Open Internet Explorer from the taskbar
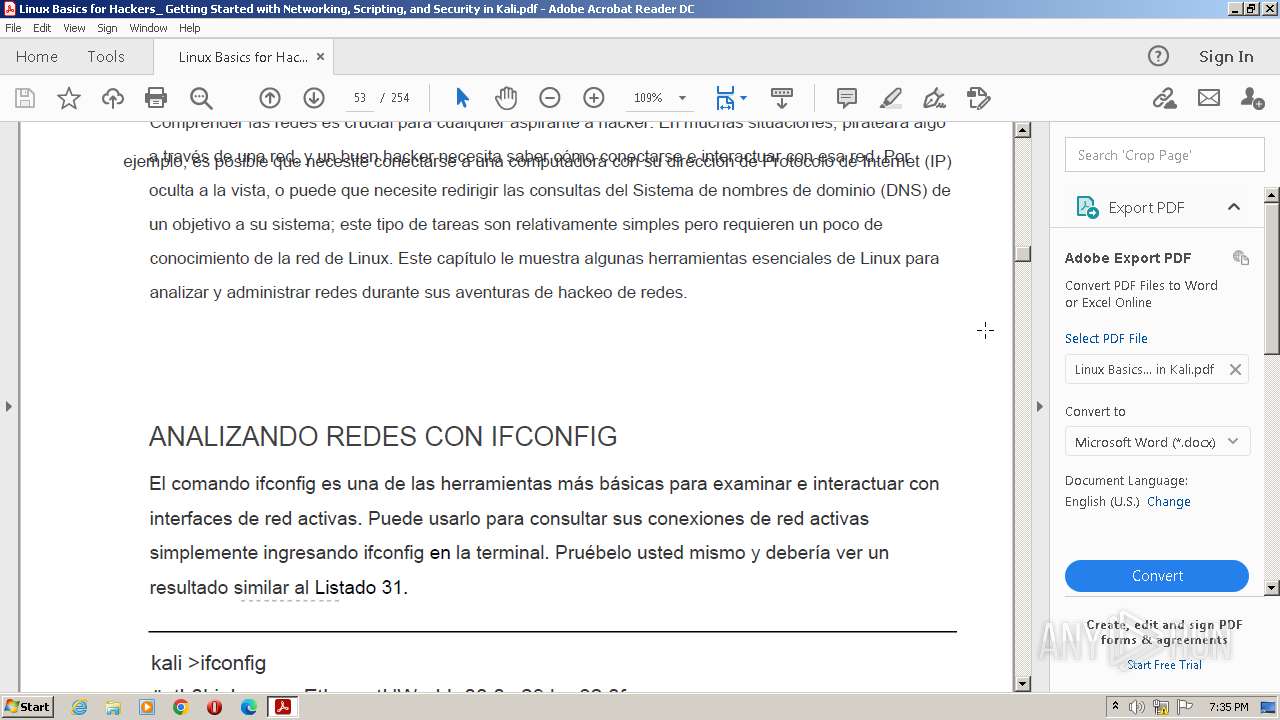This screenshot has height=720, width=1280. tap(79, 707)
